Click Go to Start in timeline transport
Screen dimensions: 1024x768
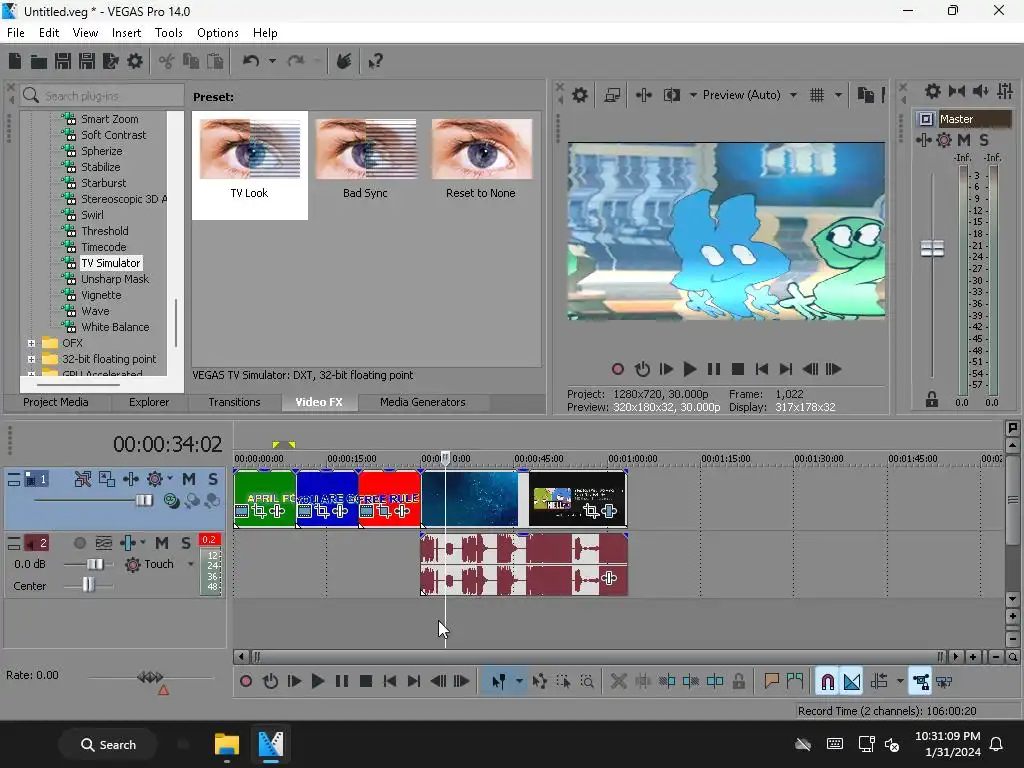(x=390, y=682)
